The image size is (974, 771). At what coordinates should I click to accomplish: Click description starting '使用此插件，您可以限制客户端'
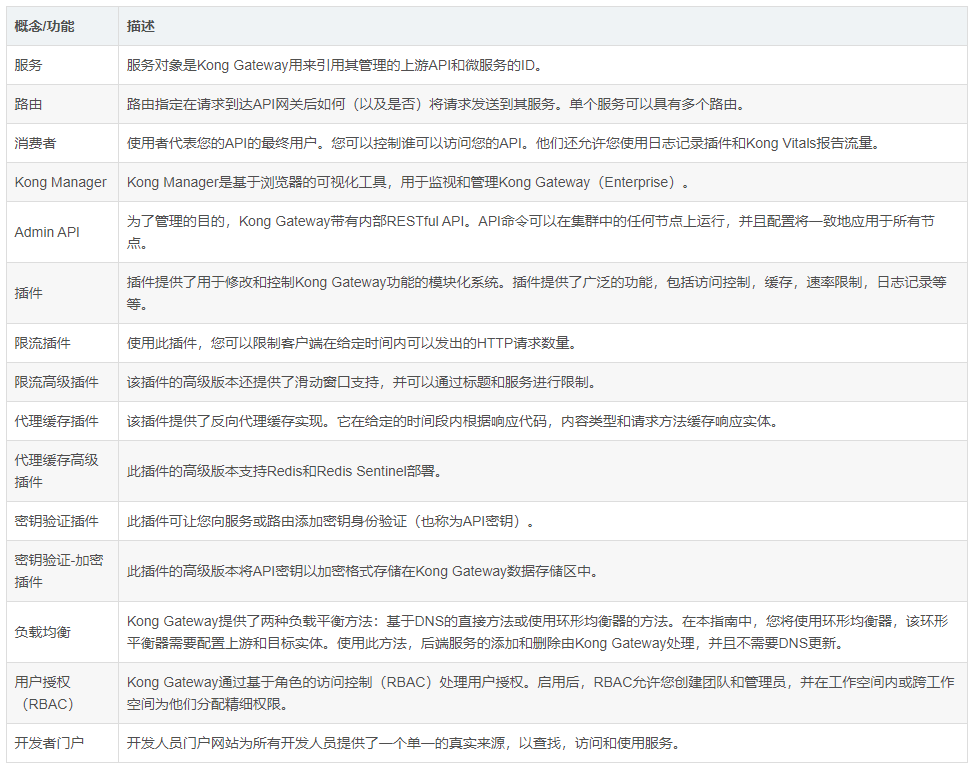pos(542,343)
